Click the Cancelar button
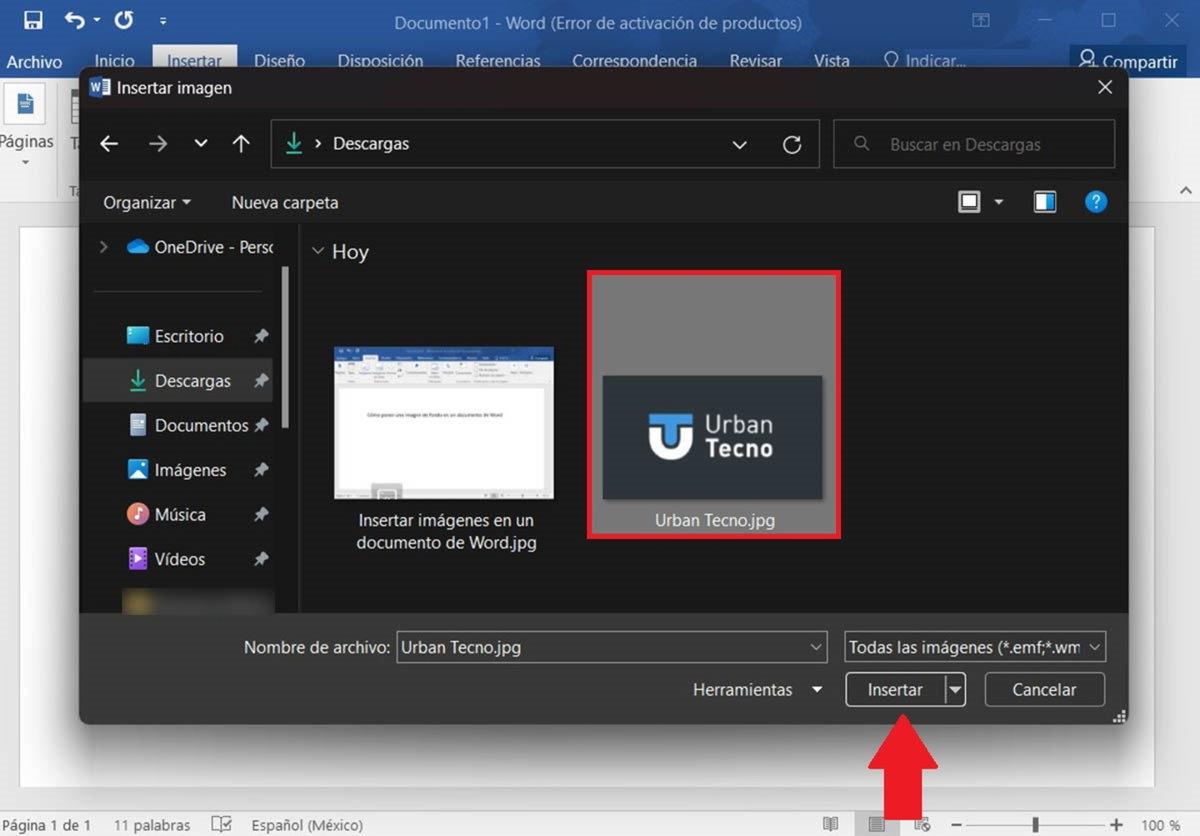 [x=1044, y=689]
